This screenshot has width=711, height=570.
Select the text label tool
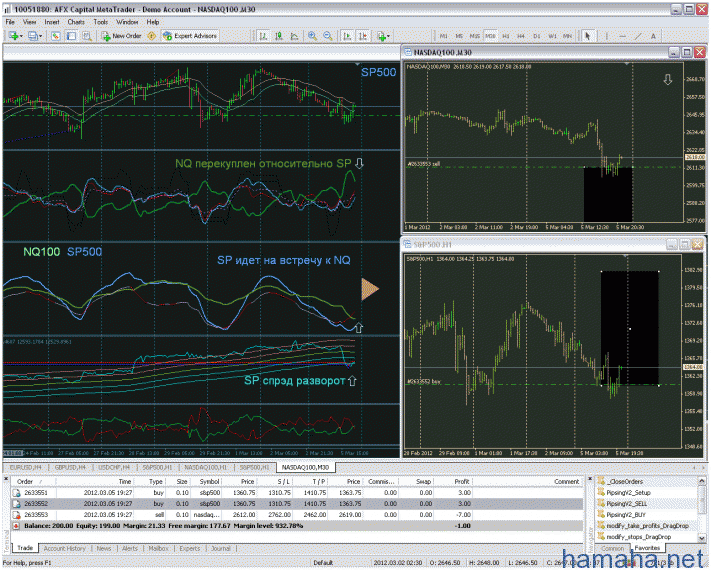[653, 36]
